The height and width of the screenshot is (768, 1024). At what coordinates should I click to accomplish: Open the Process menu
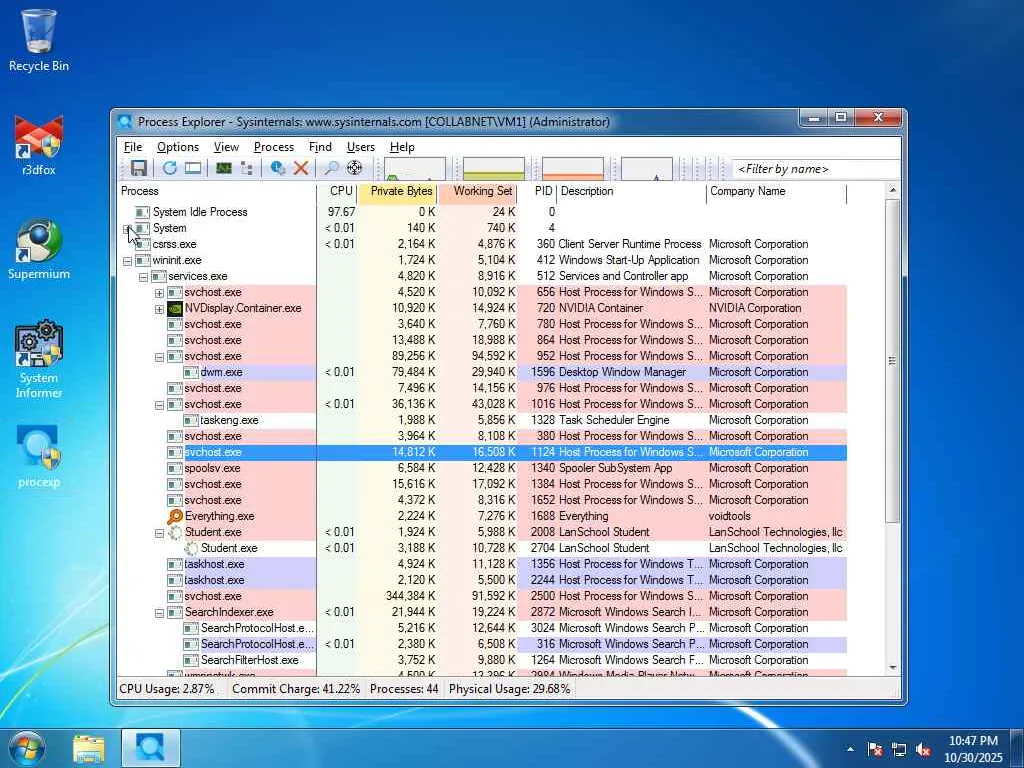tap(274, 147)
